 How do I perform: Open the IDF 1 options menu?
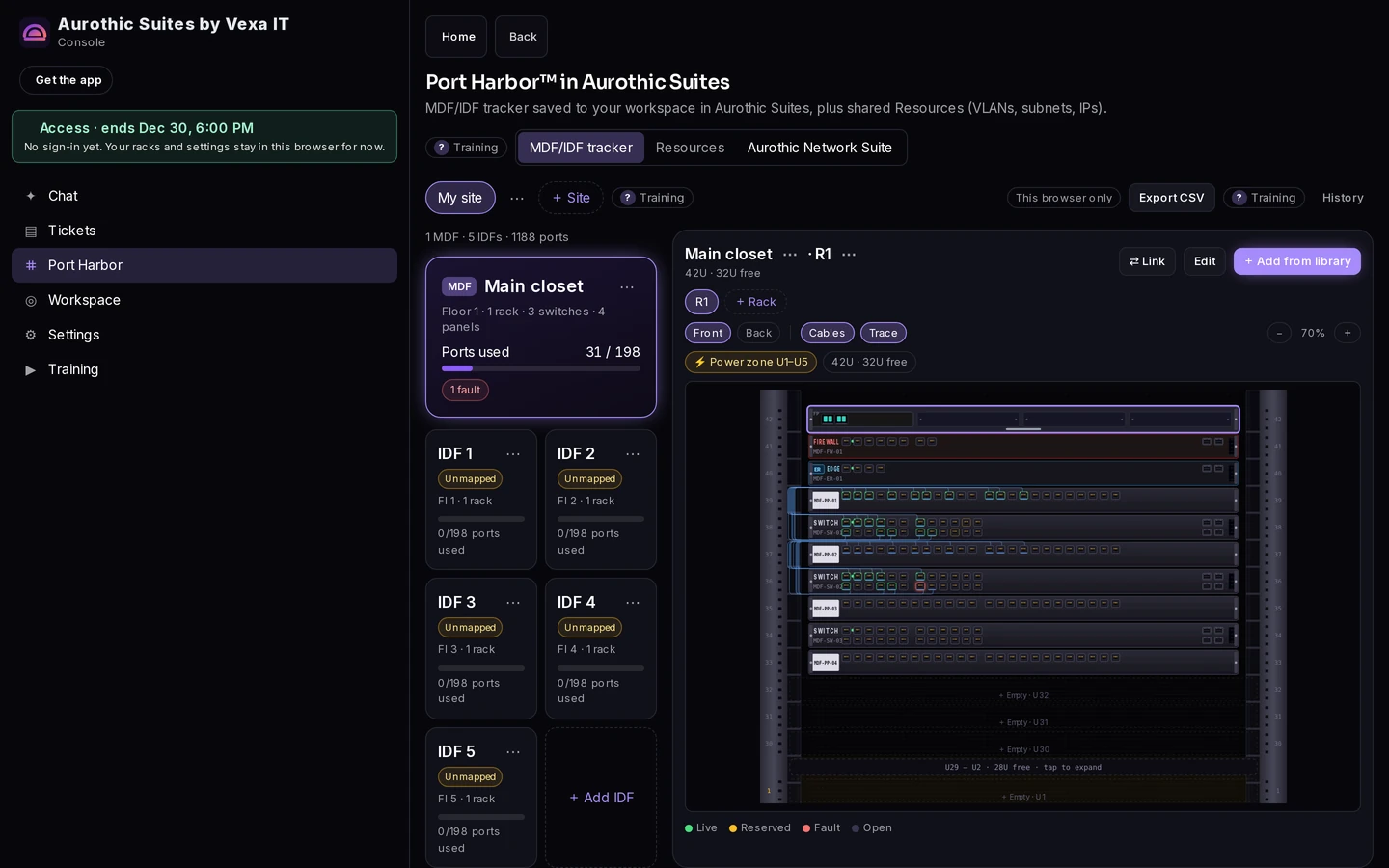(513, 454)
